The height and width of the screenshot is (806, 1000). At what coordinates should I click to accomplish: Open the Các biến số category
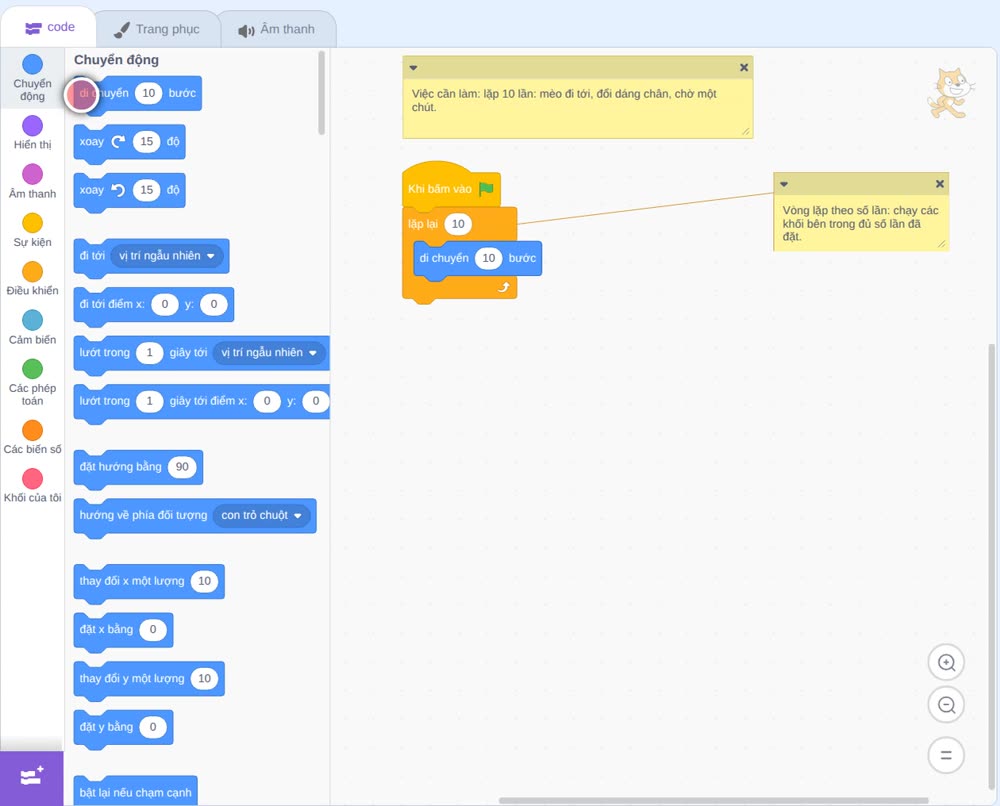point(33,437)
